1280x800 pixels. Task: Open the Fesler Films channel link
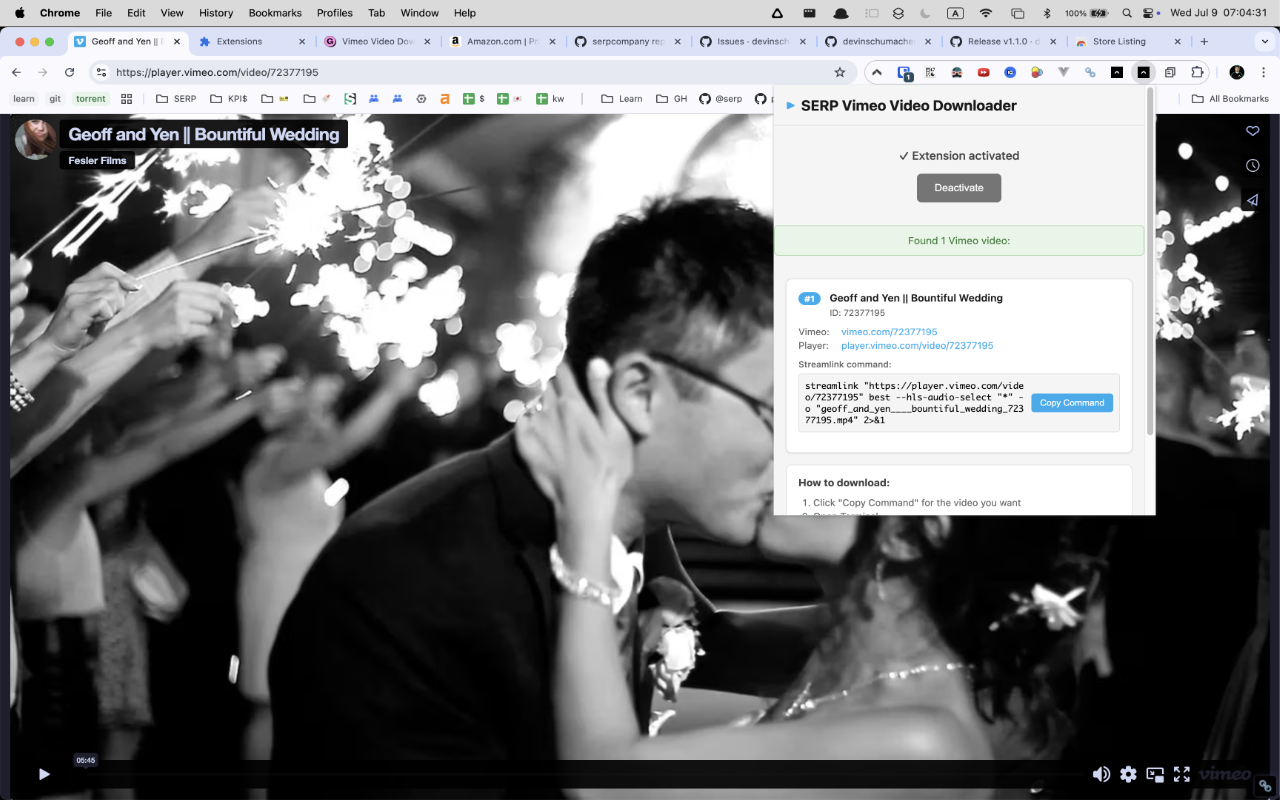click(97, 160)
